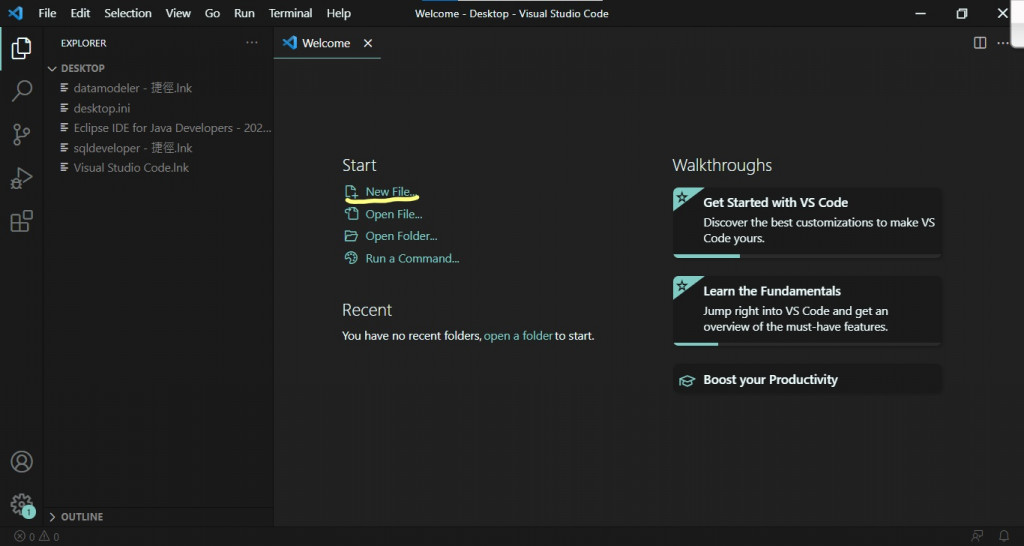Click the EXPLORER panel title
Image resolution: width=1024 pixels, height=546 pixels.
click(x=84, y=43)
